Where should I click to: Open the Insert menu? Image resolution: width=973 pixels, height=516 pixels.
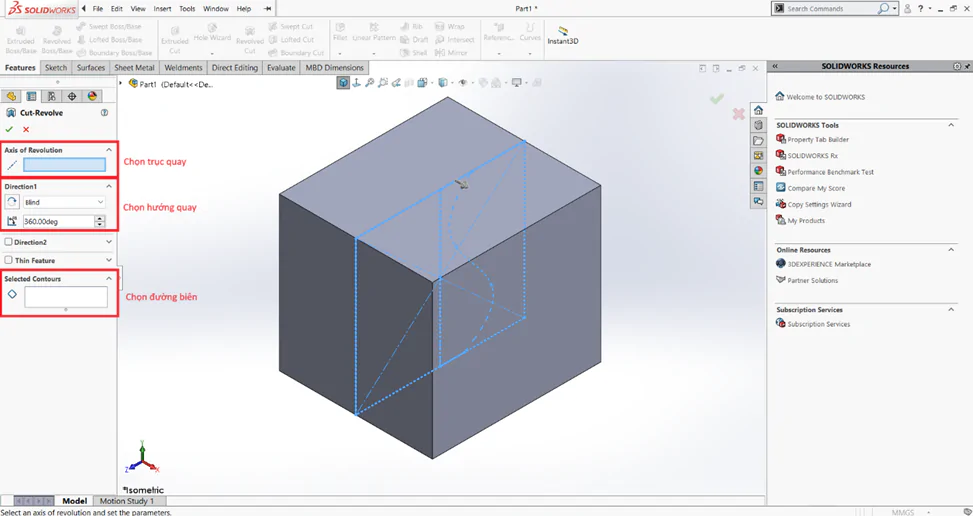coord(162,9)
